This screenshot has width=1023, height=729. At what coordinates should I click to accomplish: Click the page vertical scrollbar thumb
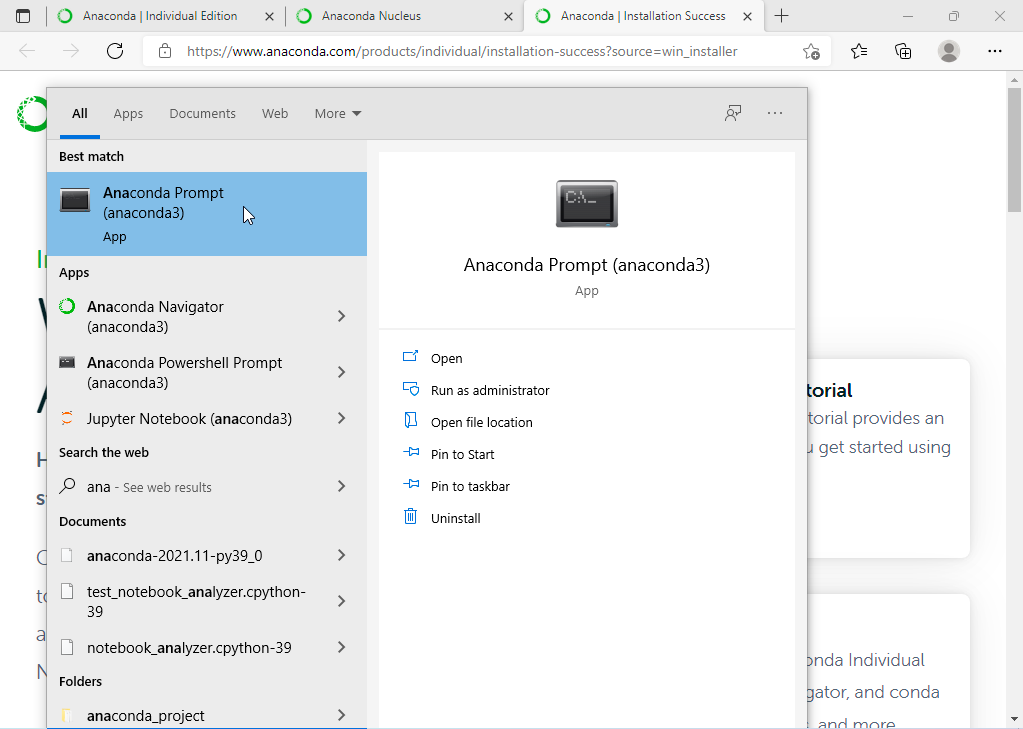1014,150
